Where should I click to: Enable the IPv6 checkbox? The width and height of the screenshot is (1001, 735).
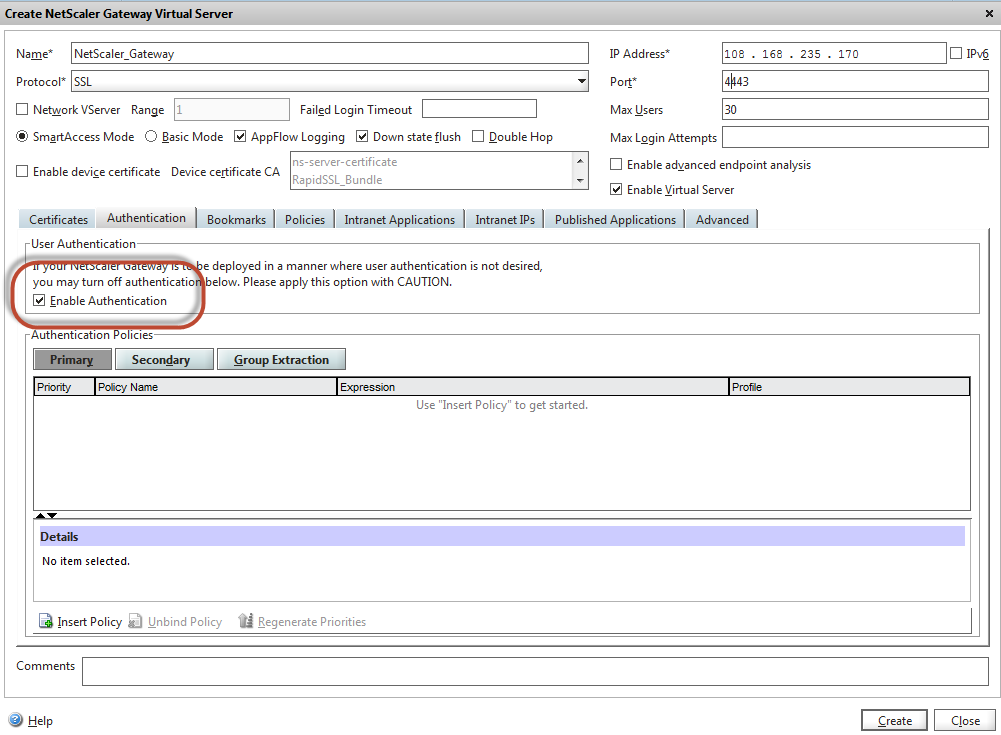point(956,54)
